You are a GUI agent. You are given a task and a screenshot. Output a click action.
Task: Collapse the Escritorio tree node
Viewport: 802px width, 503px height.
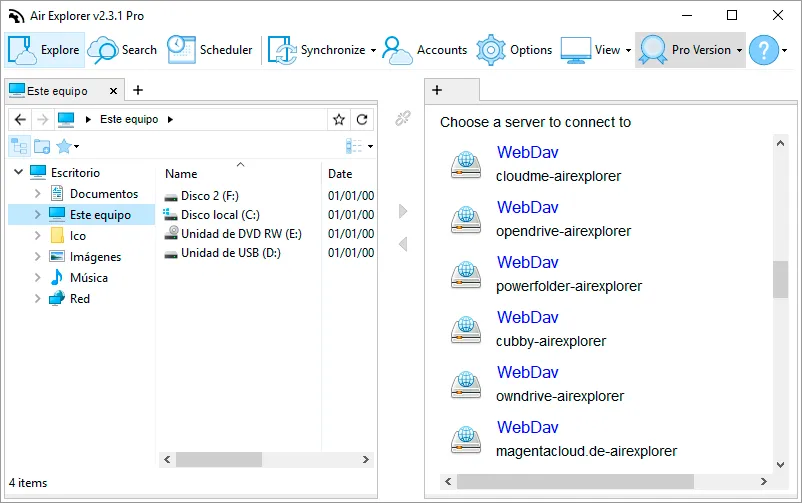click(x=18, y=172)
